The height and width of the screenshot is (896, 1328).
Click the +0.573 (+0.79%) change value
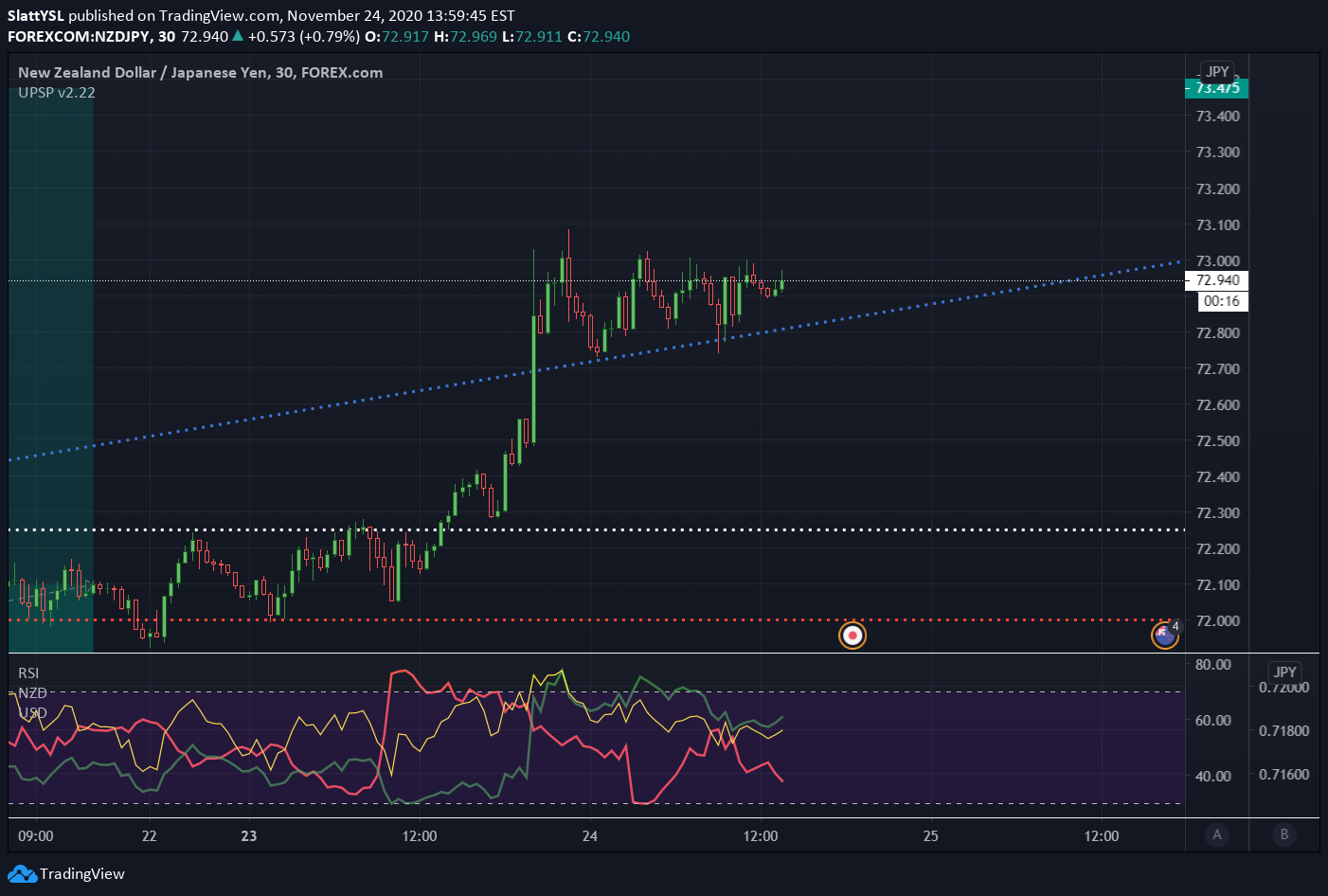pos(304,36)
